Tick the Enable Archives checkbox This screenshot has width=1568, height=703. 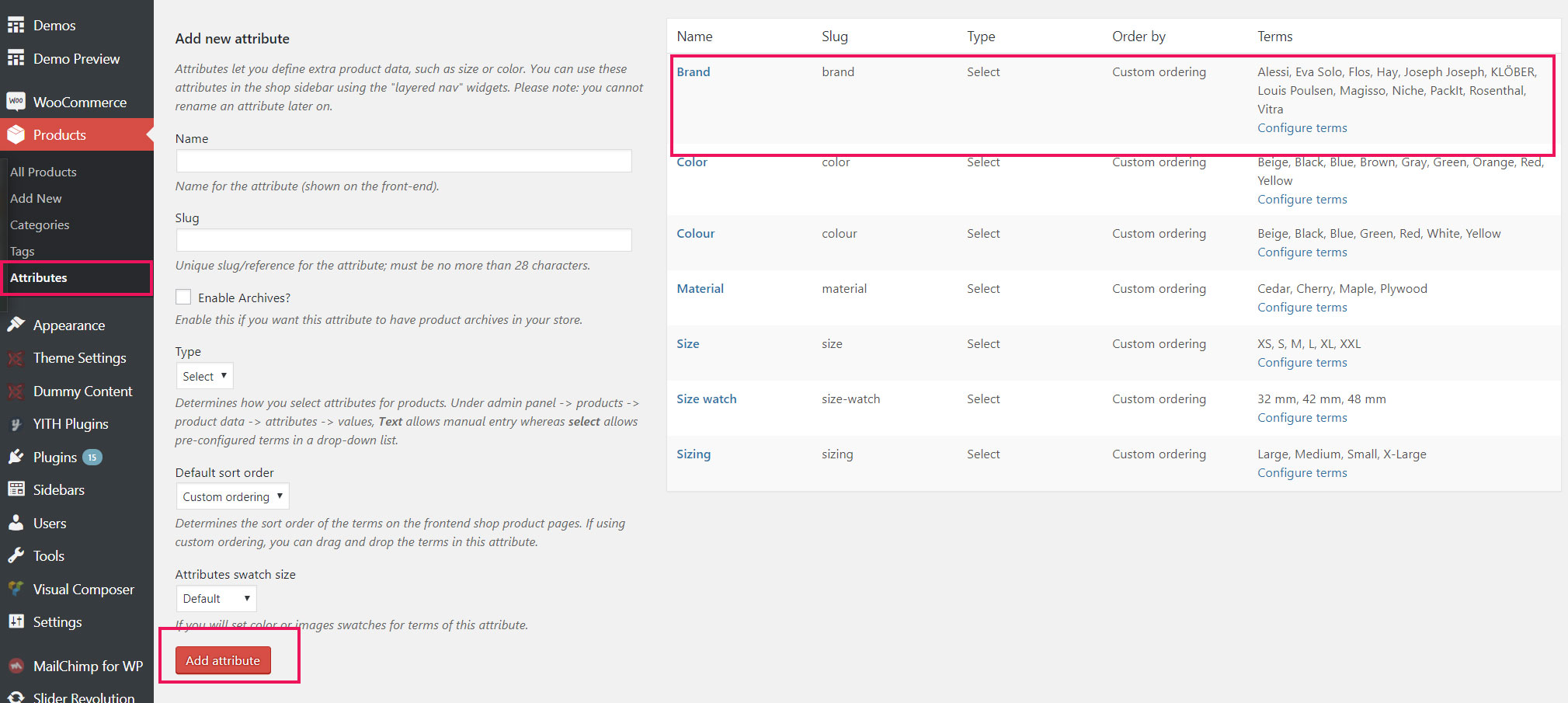coord(183,297)
